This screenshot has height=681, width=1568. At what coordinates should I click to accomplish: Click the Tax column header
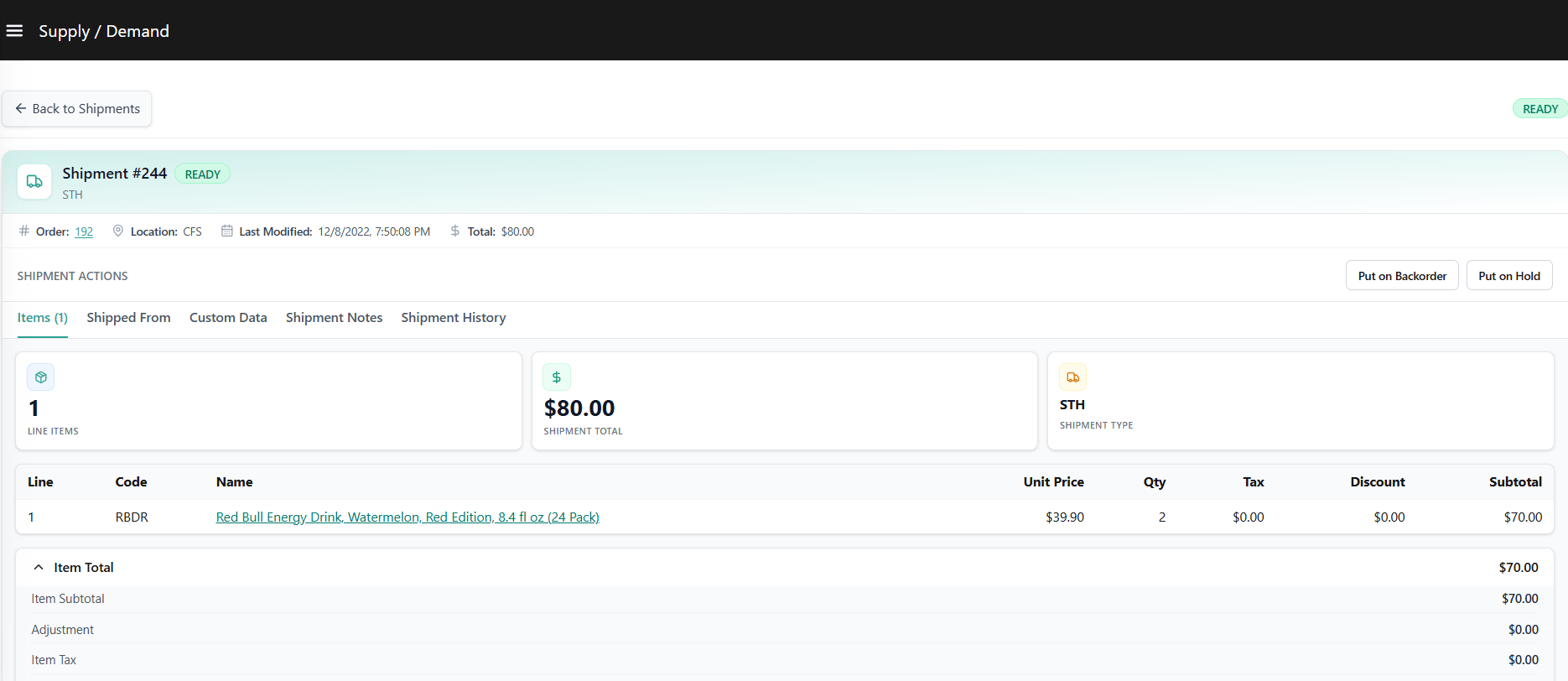1254,482
